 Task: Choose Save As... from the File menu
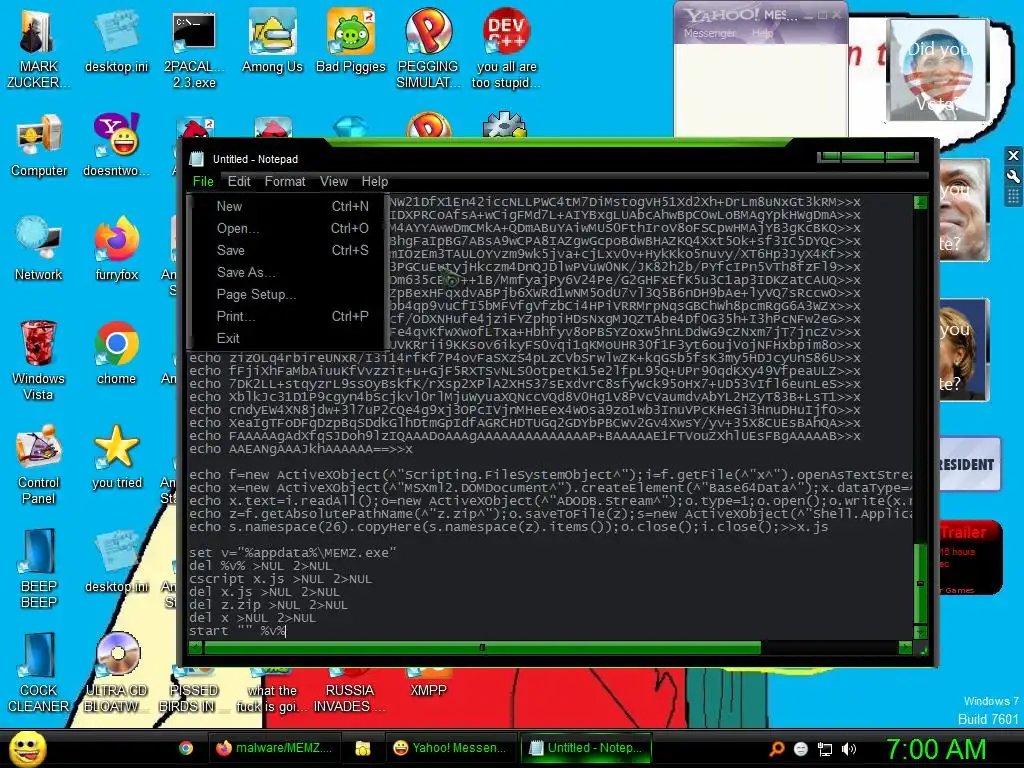pyautogui.click(x=287, y=272)
